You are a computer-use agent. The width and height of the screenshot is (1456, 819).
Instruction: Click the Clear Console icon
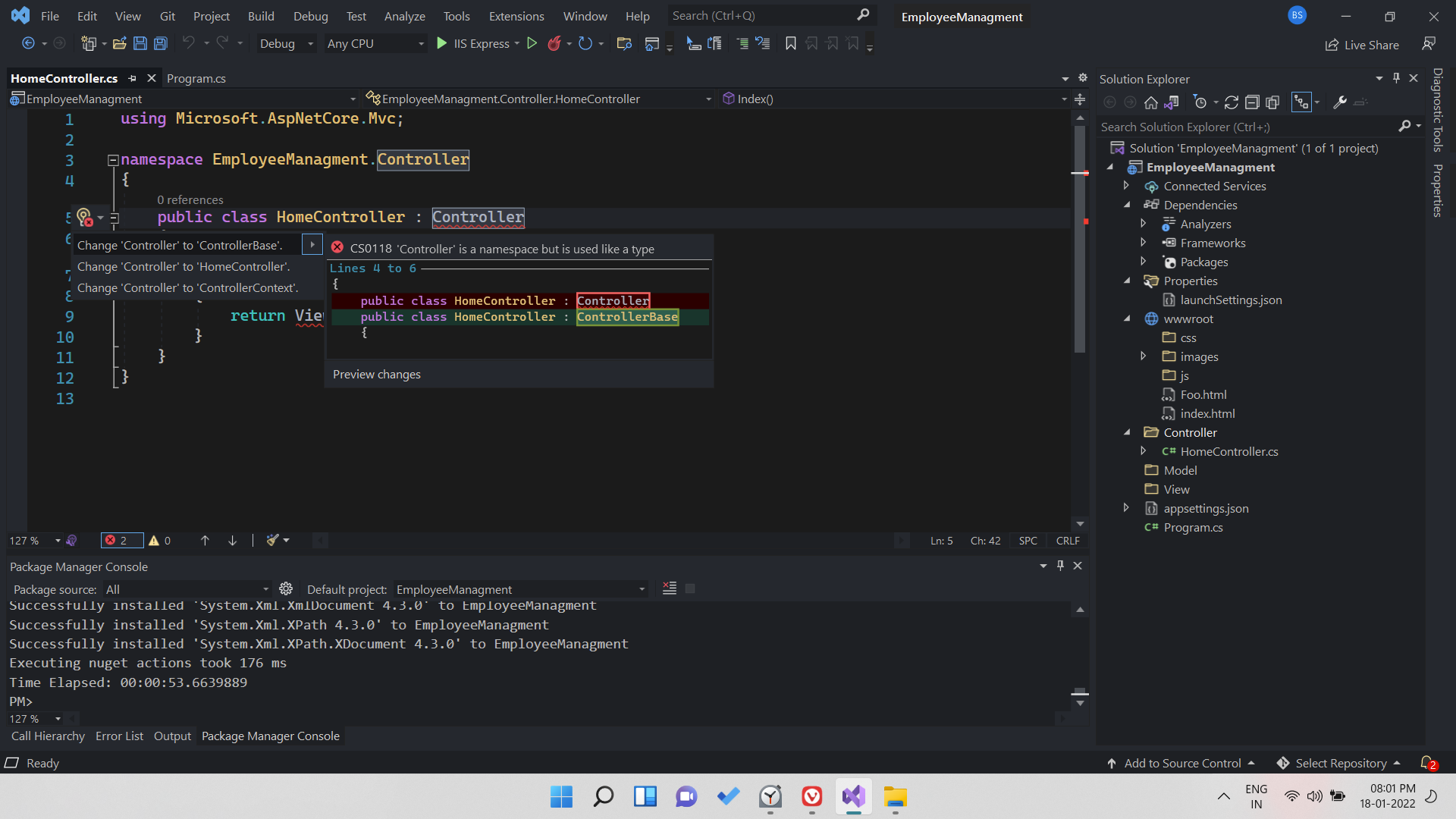[x=670, y=588]
